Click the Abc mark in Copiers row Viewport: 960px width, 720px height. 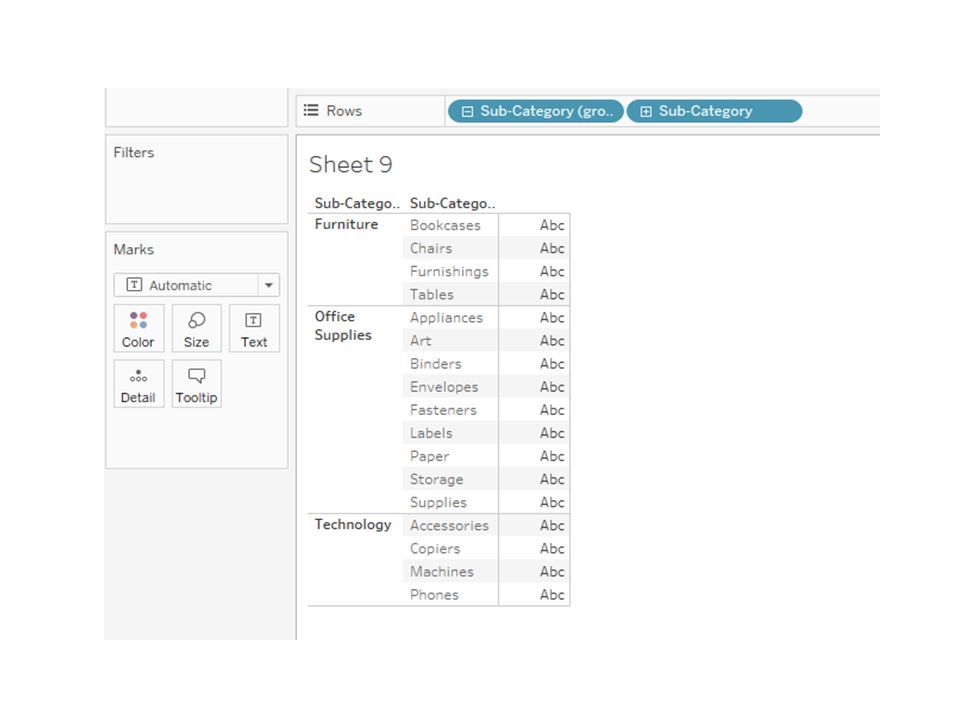tap(552, 549)
